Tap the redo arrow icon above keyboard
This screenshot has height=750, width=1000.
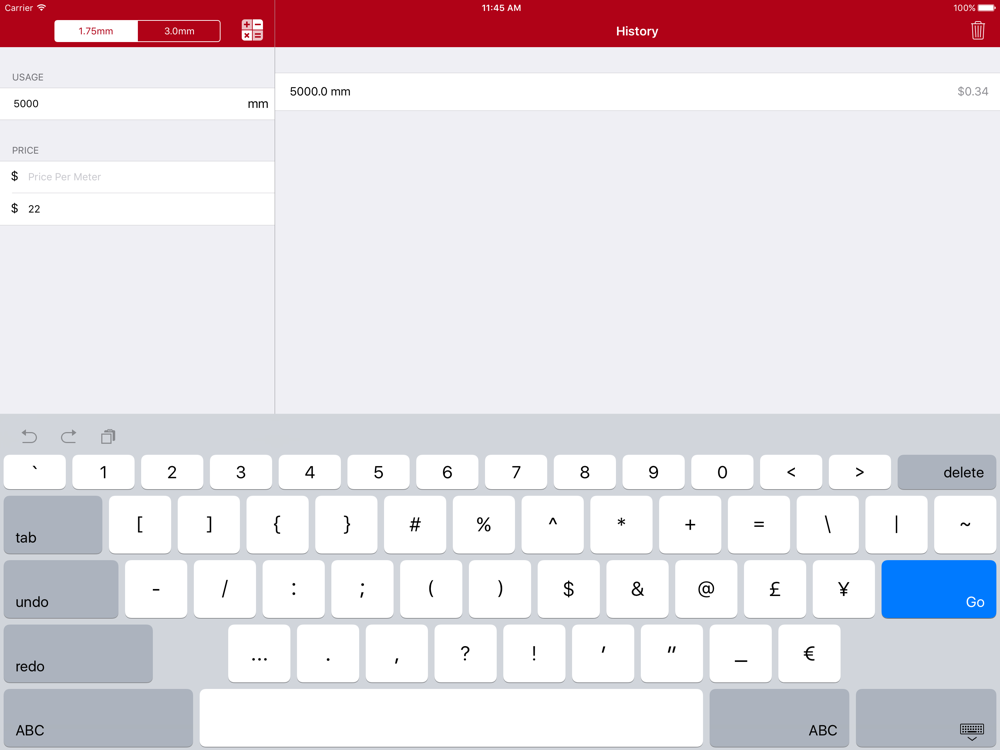(x=68, y=436)
